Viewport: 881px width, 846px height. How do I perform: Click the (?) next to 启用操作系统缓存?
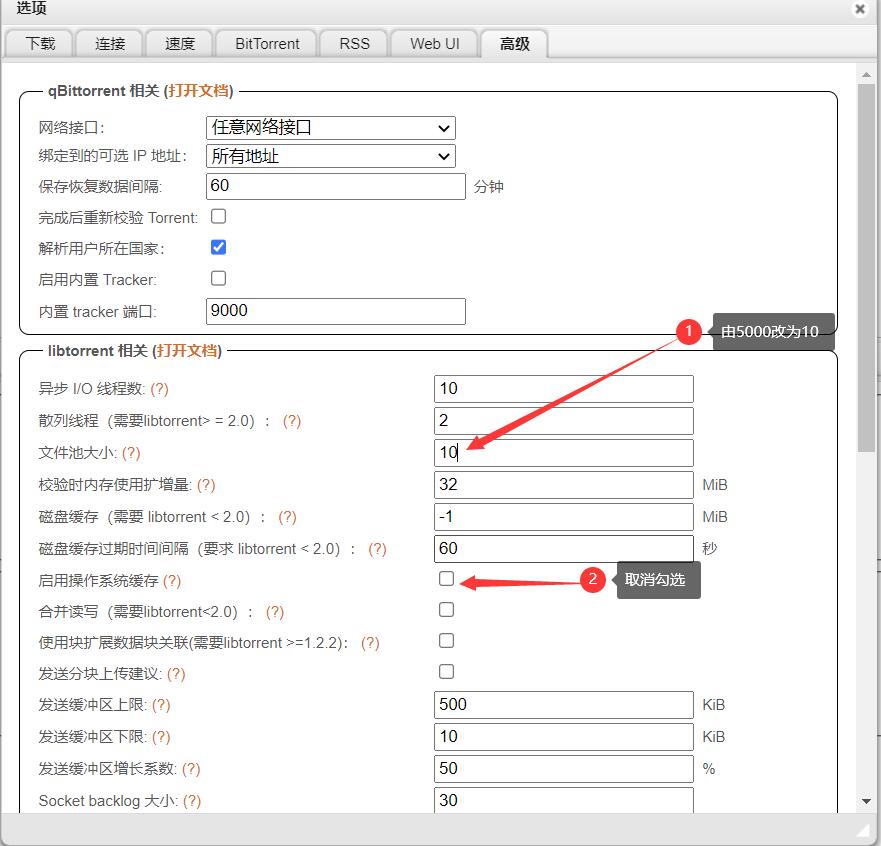pos(170,581)
